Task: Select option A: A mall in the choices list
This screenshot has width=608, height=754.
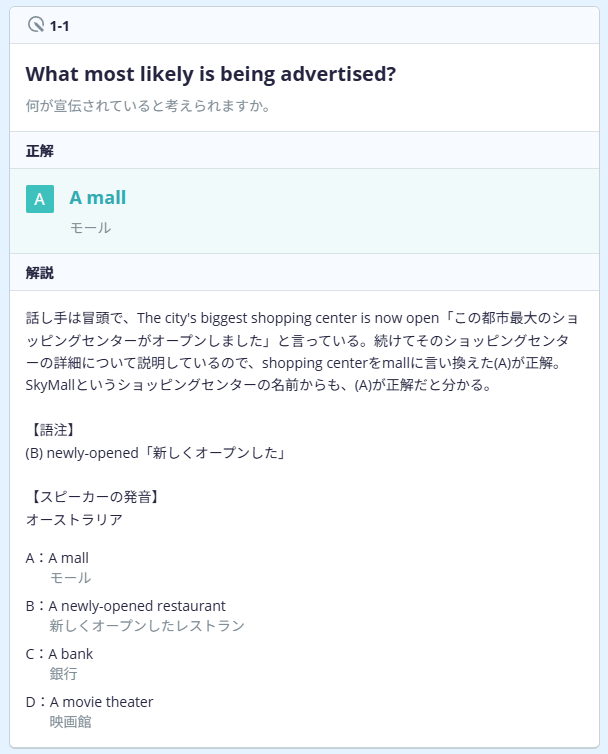Action: (x=70, y=558)
